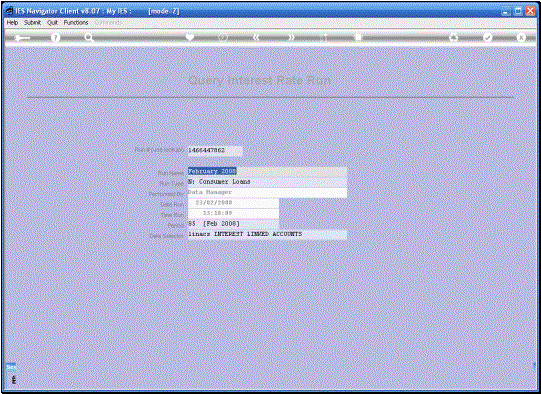Open the Functions menu

tap(76, 22)
